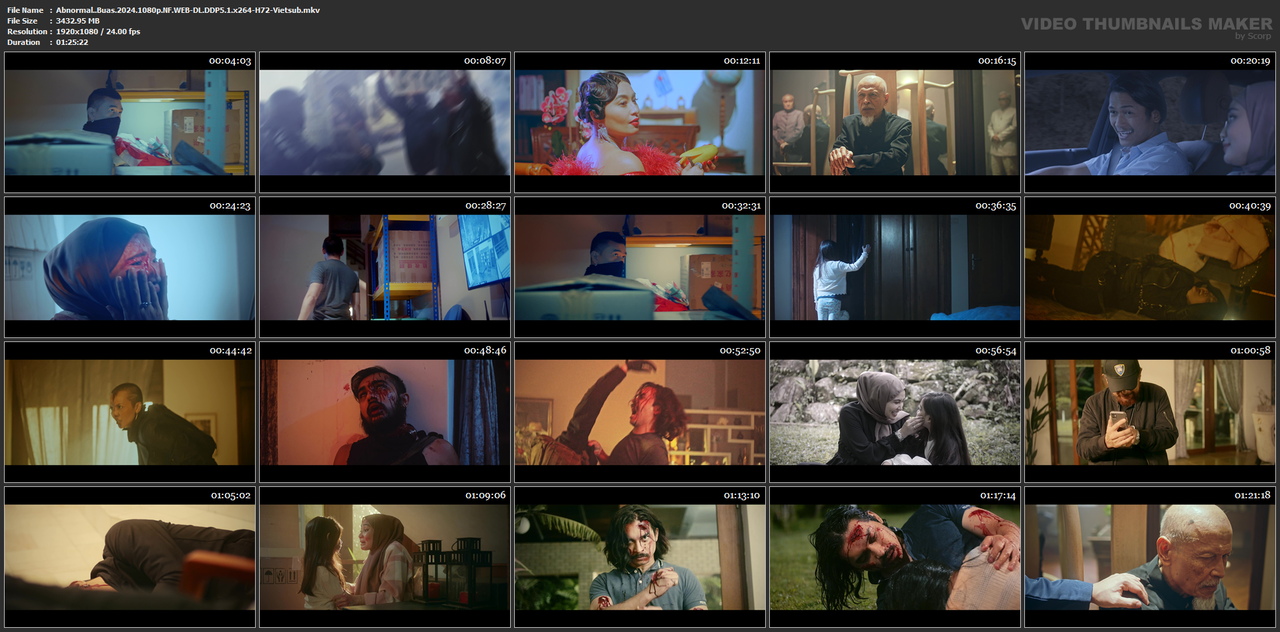Select the crouching man thumbnail at 00:44:42
1280x632 pixels.
tap(130, 412)
